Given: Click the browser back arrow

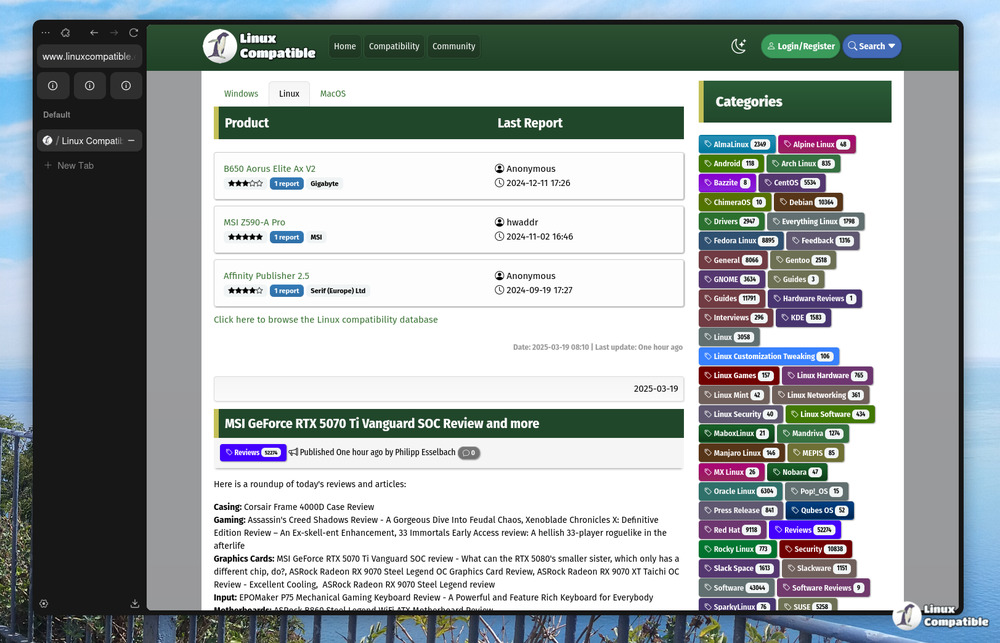Looking at the screenshot, I should tap(94, 33).
